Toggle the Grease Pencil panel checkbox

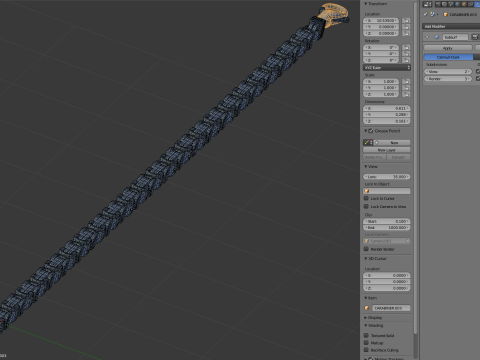click(x=371, y=131)
